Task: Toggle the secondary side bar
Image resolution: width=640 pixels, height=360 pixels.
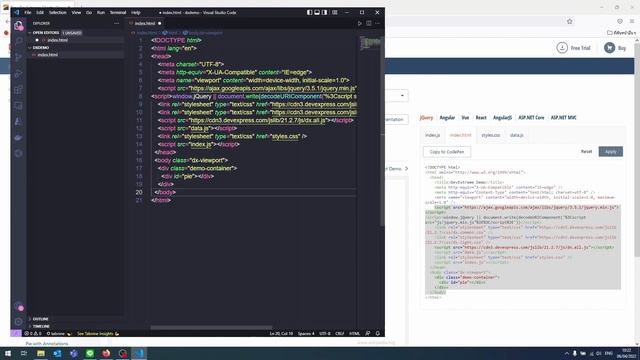Action: 324,13
